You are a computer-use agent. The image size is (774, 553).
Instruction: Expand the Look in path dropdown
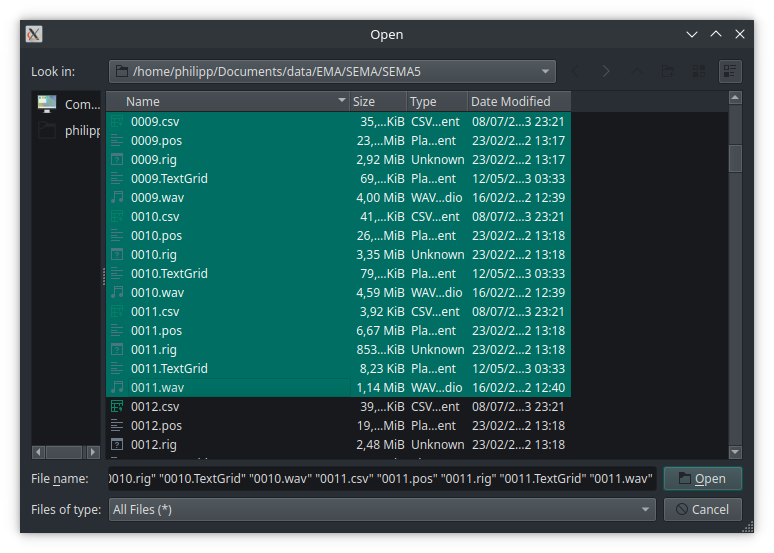point(545,71)
